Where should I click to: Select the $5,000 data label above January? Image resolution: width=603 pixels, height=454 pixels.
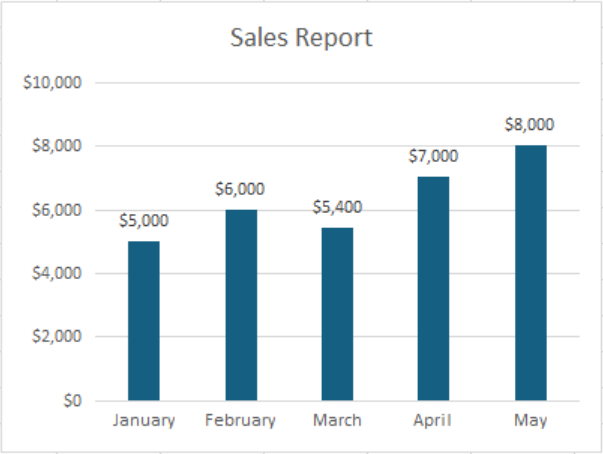point(144,220)
